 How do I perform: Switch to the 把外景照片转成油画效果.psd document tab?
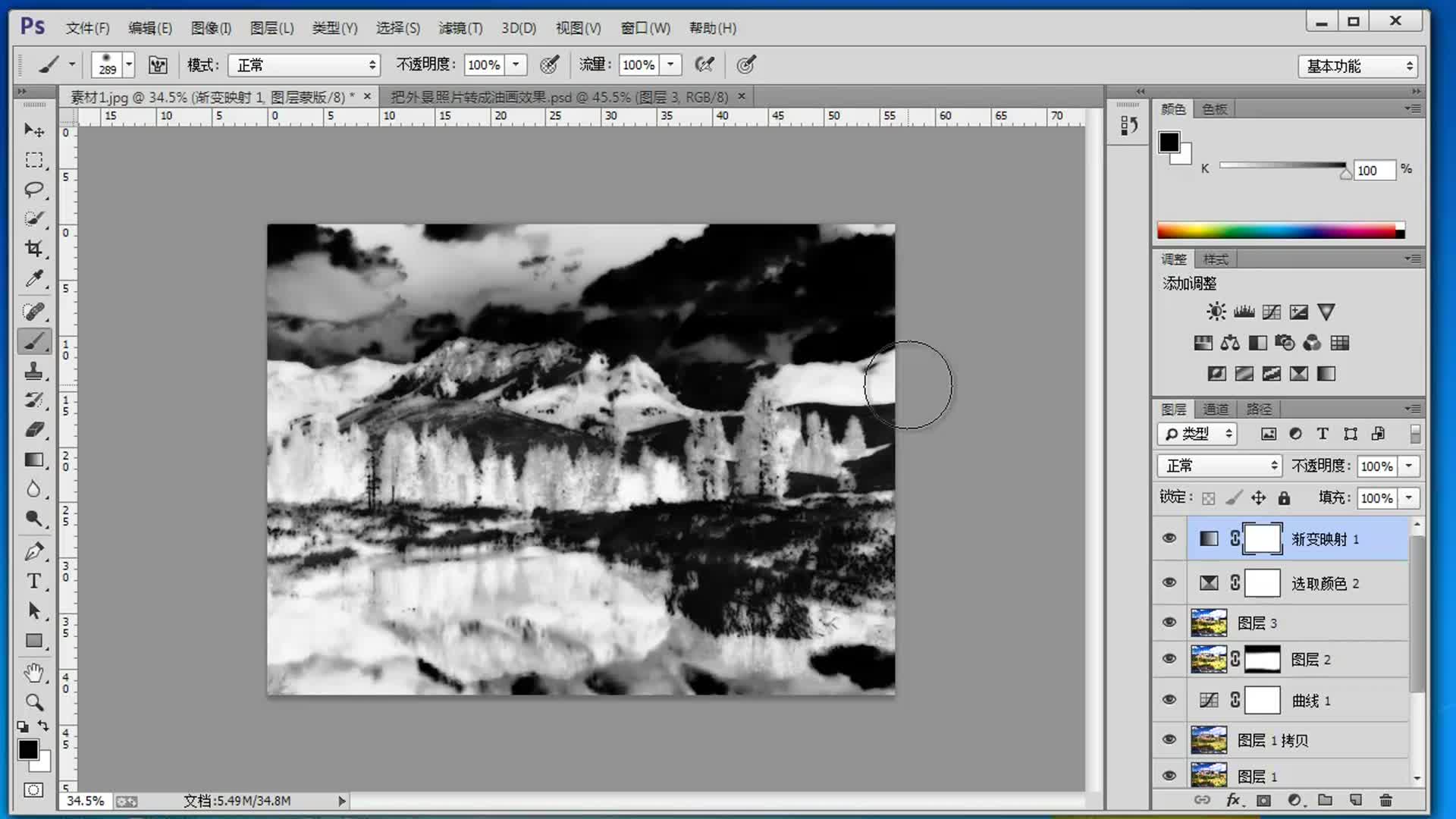click(559, 97)
